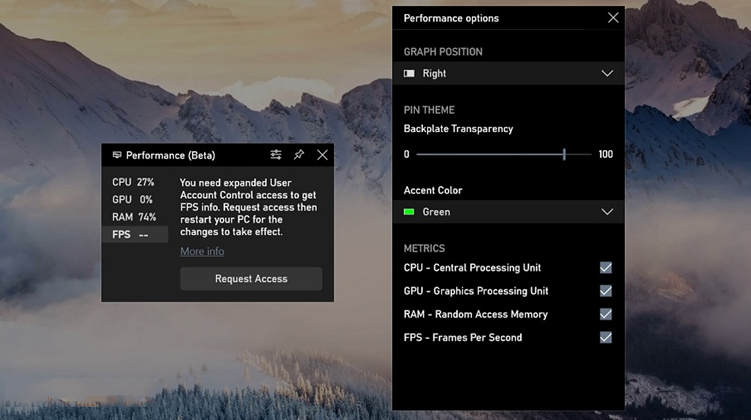
Task: Select the FPS metric row
Action: coord(134,235)
